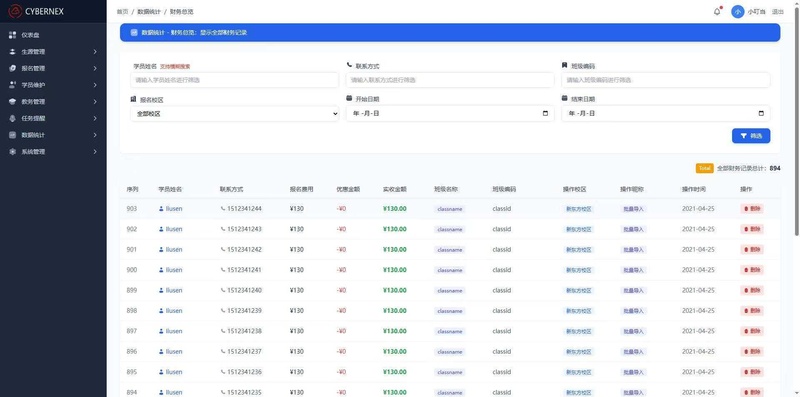Viewport: 800px width, 397px height.
Task: Click the building icon beside 报名校区 label
Action: [133, 99]
